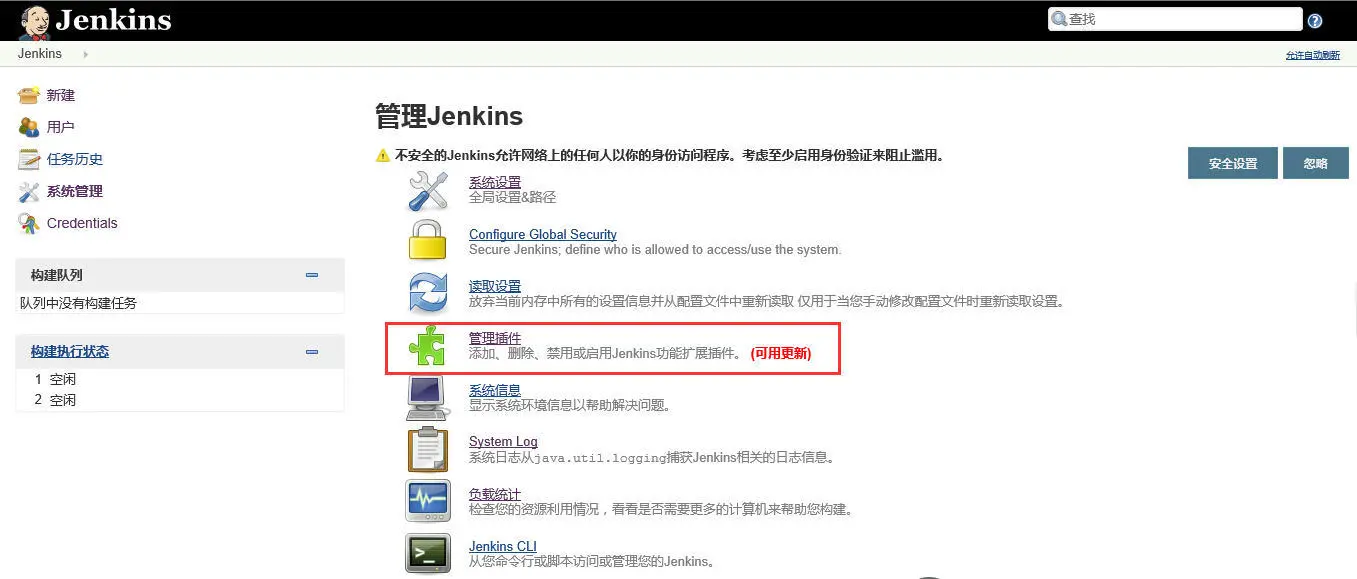Click the blue refresh 读取设置 icon
Viewport: 1357px width, 579px height.
coord(428,293)
